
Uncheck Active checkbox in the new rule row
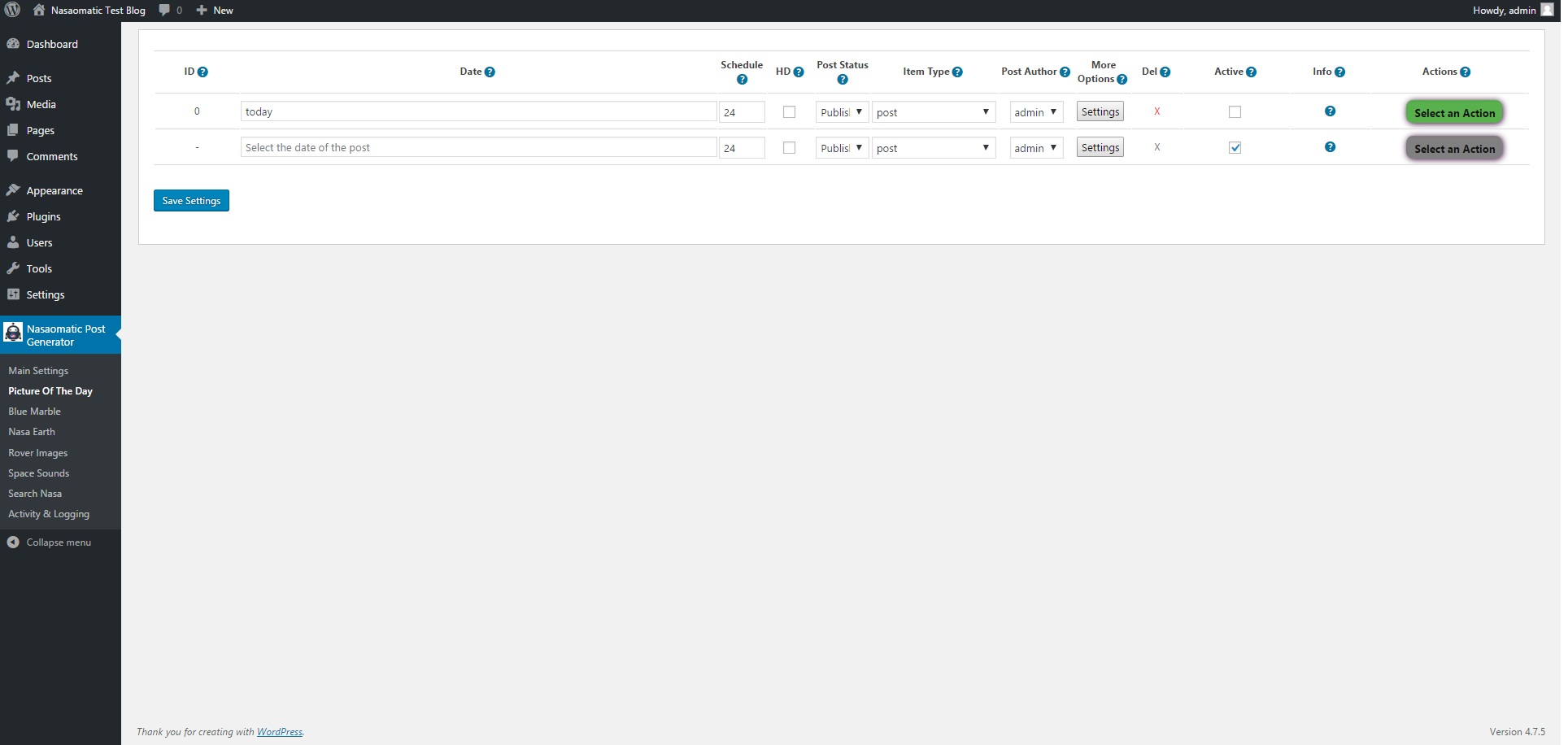[1235, 148]
